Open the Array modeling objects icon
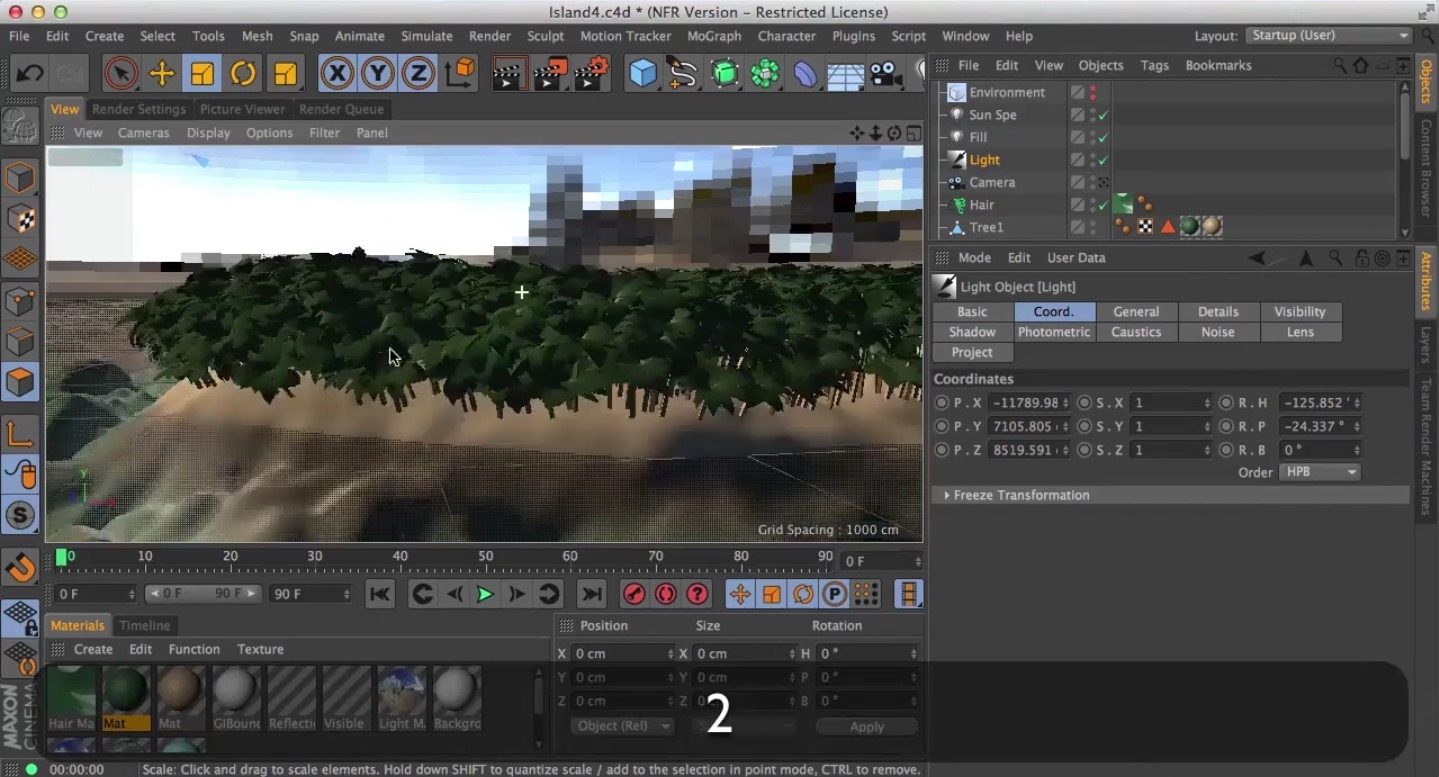 pos(765,73)
